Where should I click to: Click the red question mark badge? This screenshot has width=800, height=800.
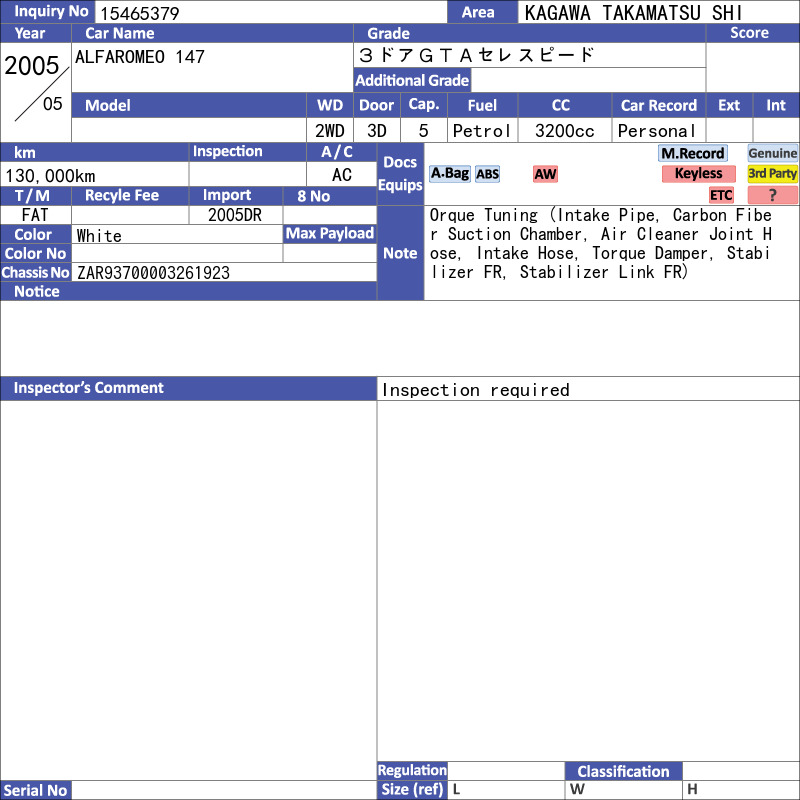click(x=772, y=195)
